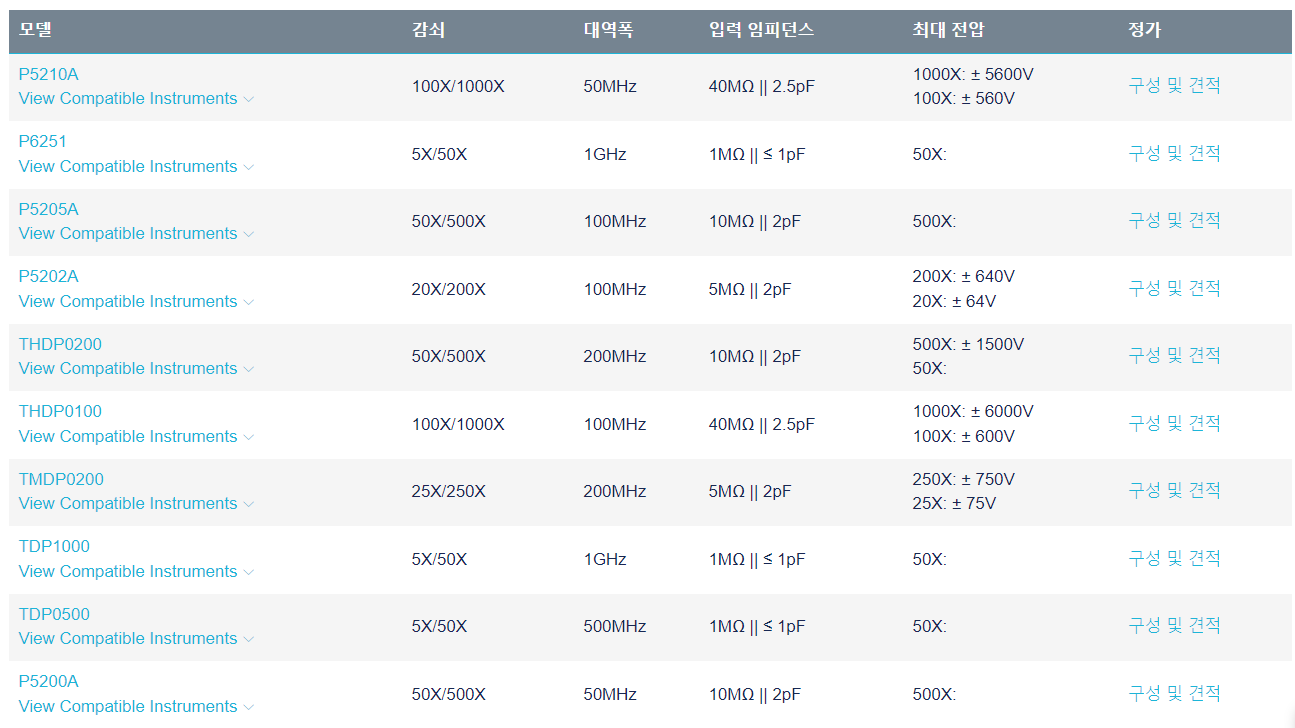Click 구성 및 견적 for P5202A
Viewport: 1295px width, 728px height.
click(x=1175, y=288)
